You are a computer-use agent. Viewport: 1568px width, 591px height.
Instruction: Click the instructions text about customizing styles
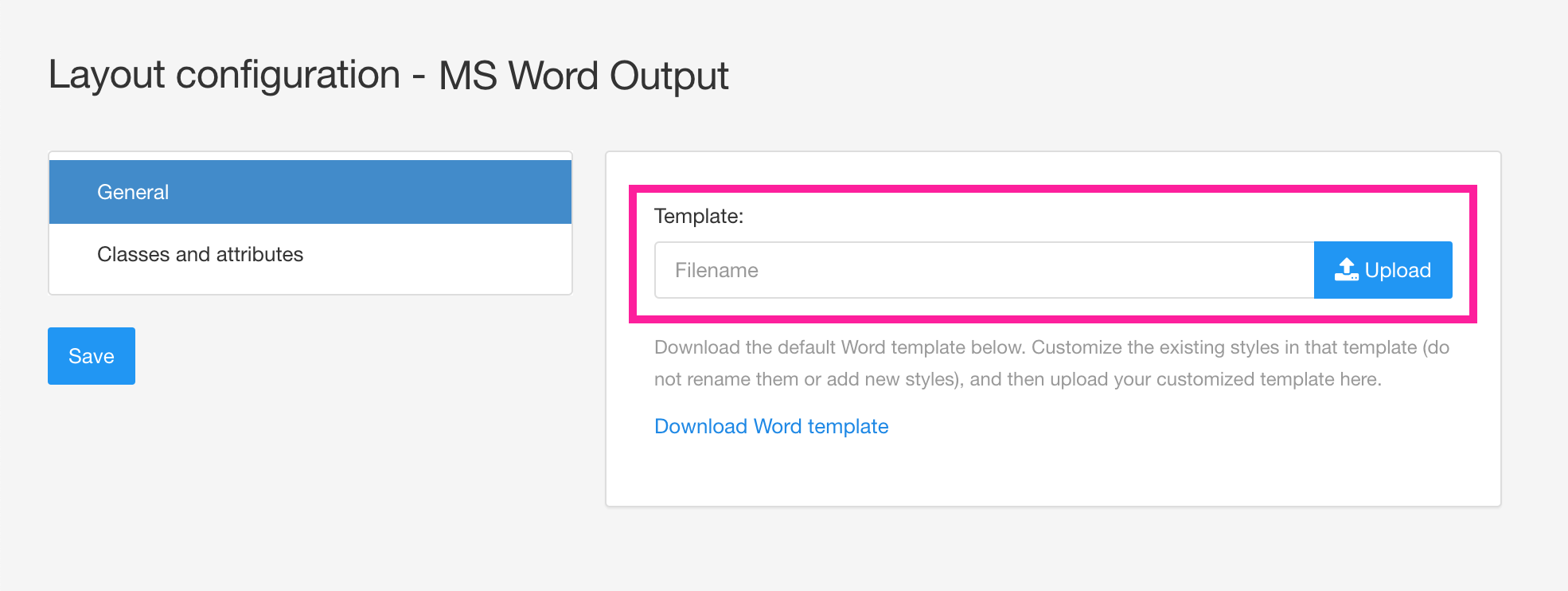pyautogui.click(x=1051, y=362)
